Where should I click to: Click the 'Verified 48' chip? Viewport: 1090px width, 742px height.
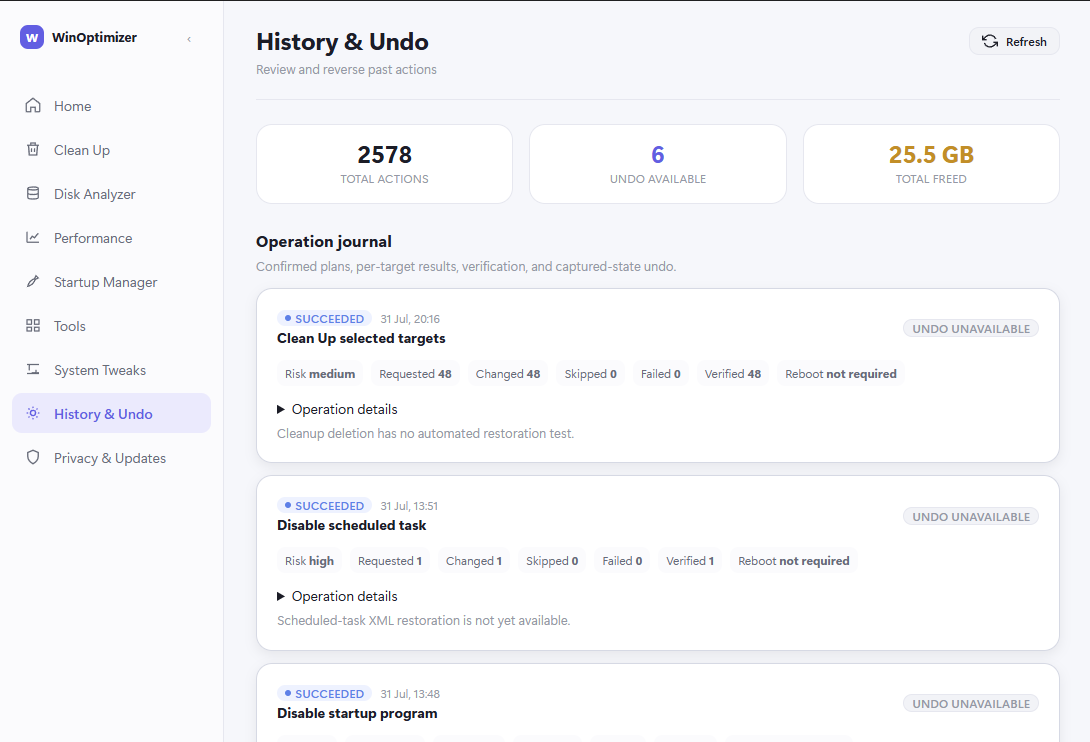pos(733,373)
